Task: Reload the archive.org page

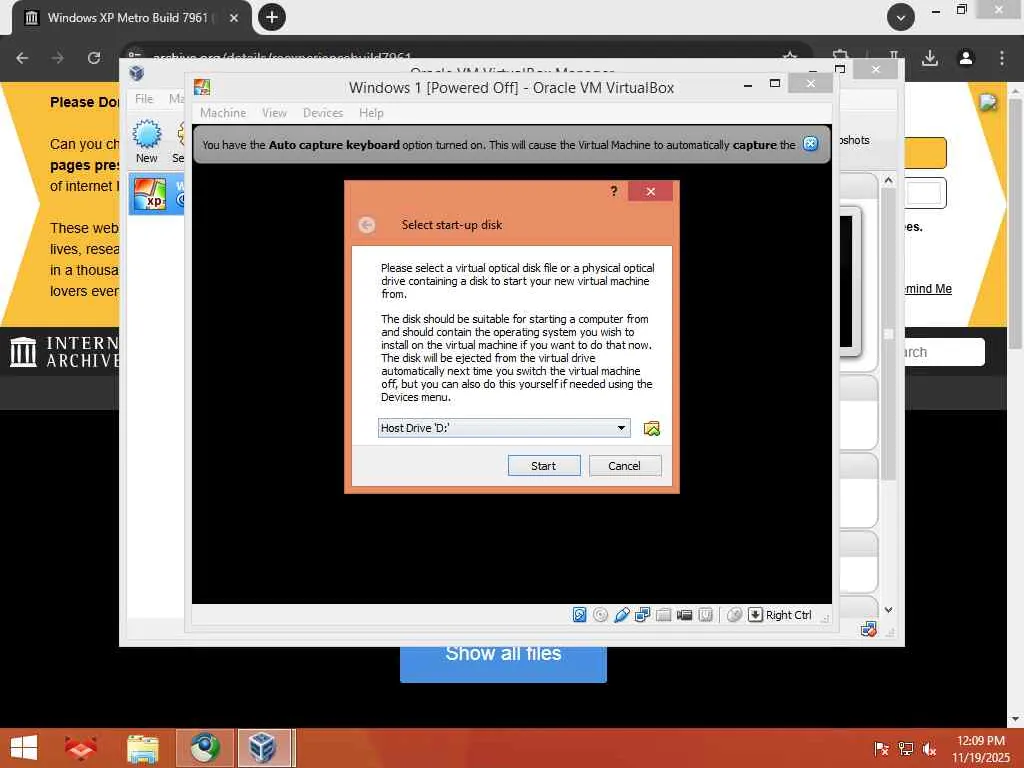Action: [x=94, y=58]
